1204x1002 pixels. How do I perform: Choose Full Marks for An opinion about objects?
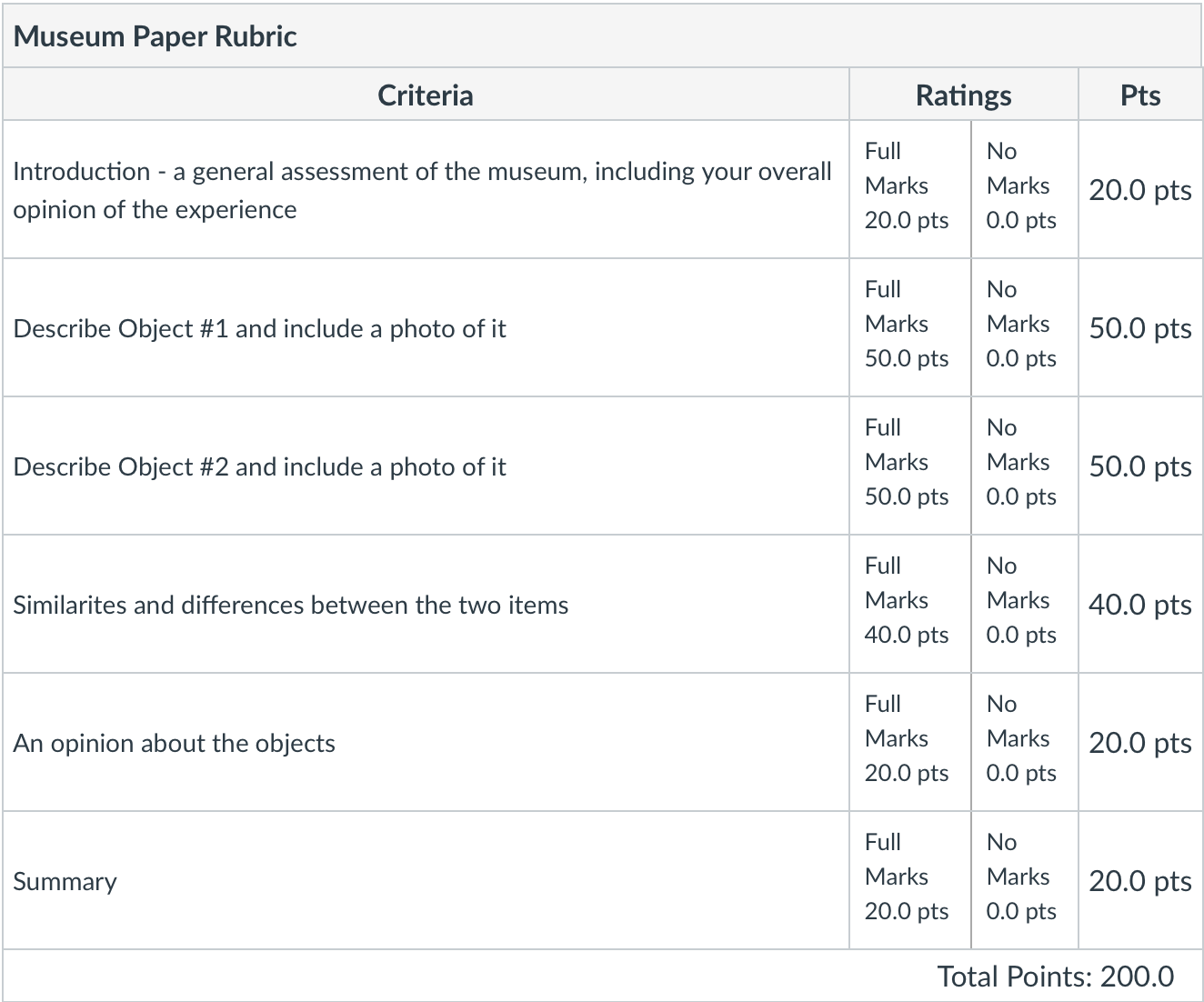pyautogui.click(x=908, y=739)
